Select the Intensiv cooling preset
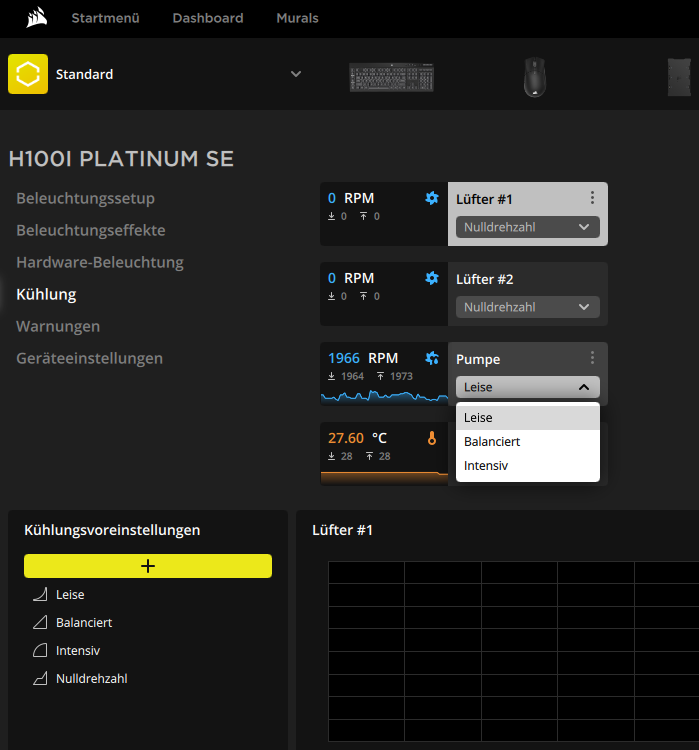Image resolution: width=699 pixels, height=750 pixels. pos(78,651)
